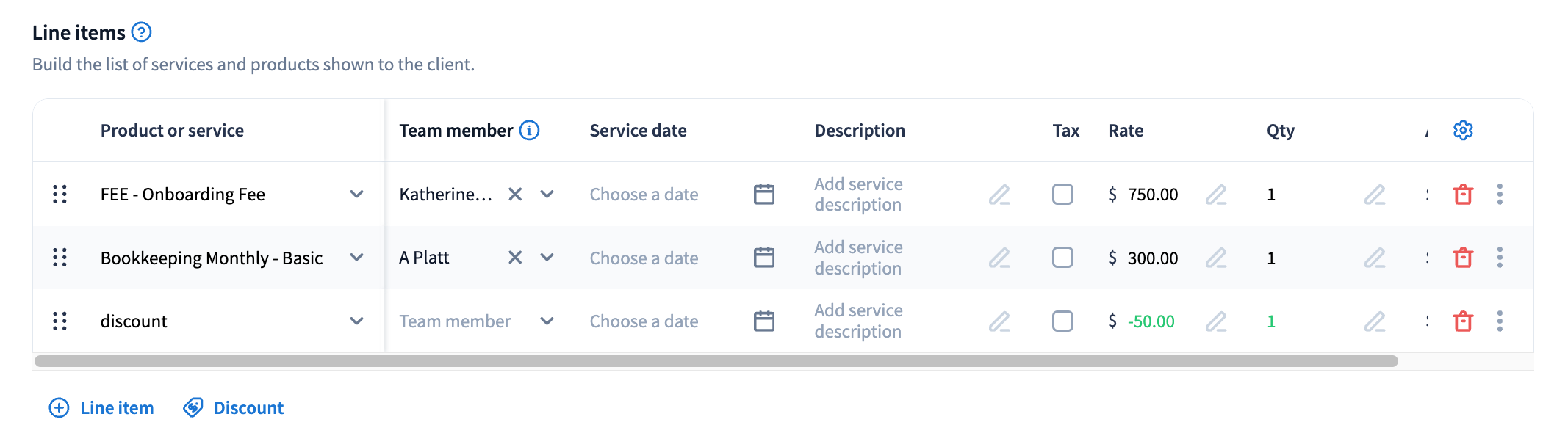1568x436 pixels.
Task: Add a Discount to the list
Action: click(x=234, y=408)
